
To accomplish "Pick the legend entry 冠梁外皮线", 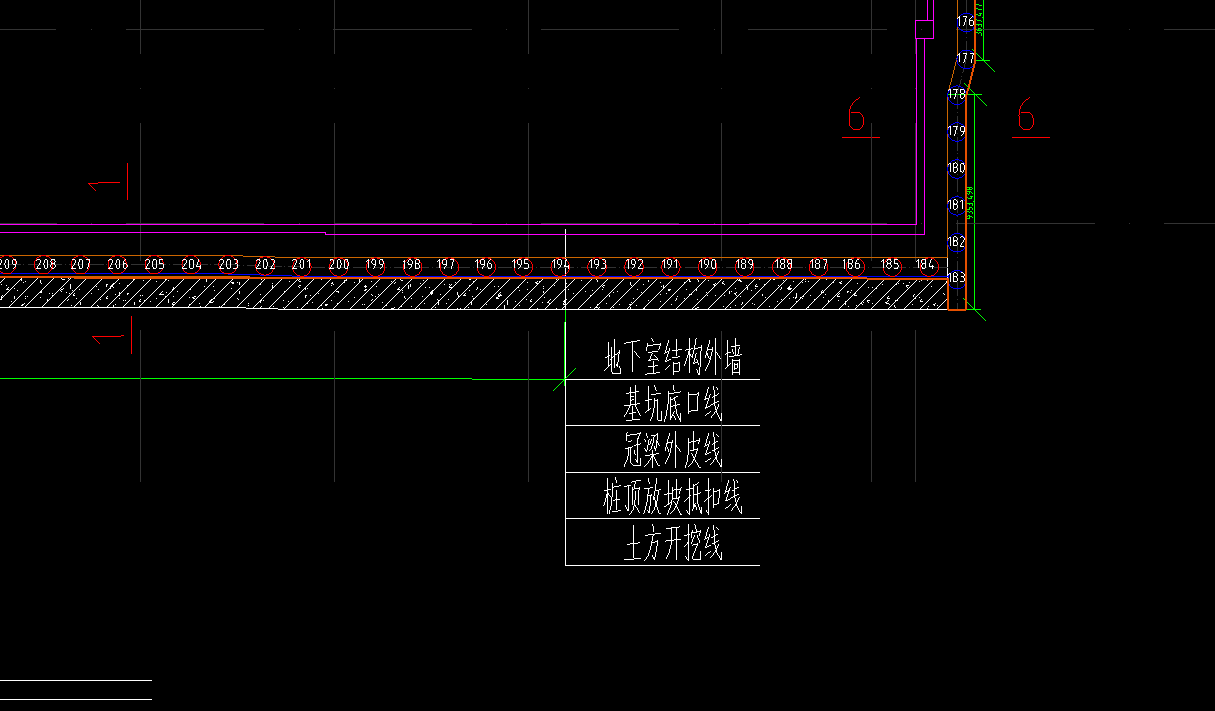I will coord(673,452).
